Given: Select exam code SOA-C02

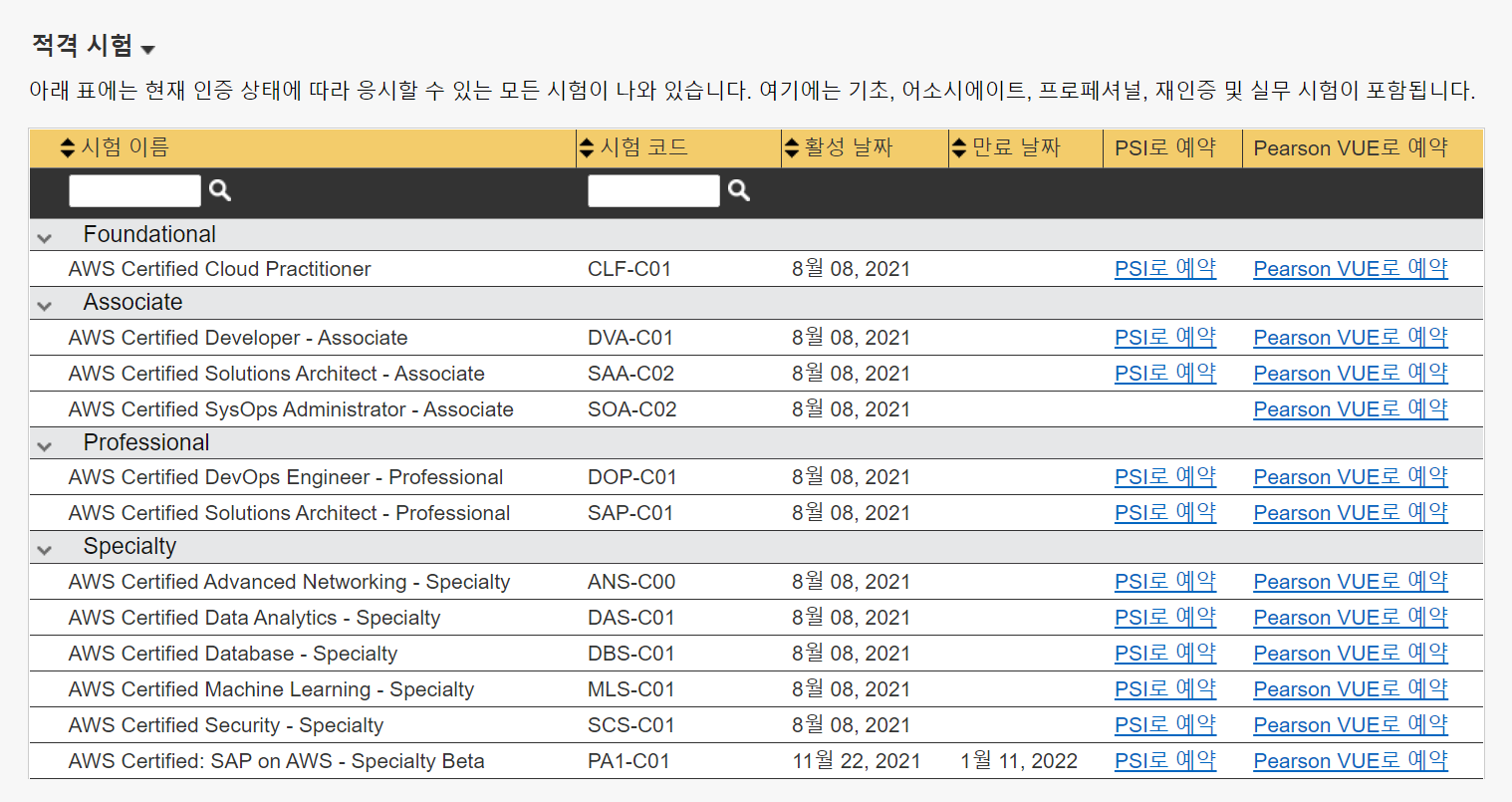Looking at the screenshot, I should [631, 409].
